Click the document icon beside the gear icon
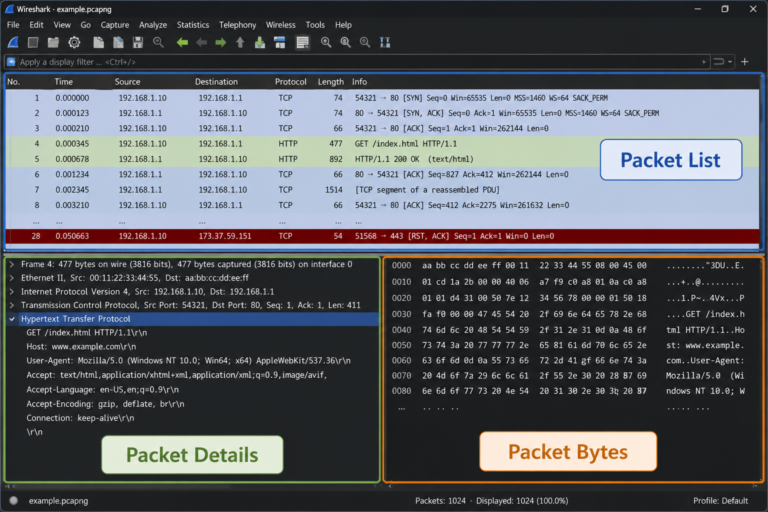Image resolution: width=768 pixels, height=512 pixels. point(98,43)
